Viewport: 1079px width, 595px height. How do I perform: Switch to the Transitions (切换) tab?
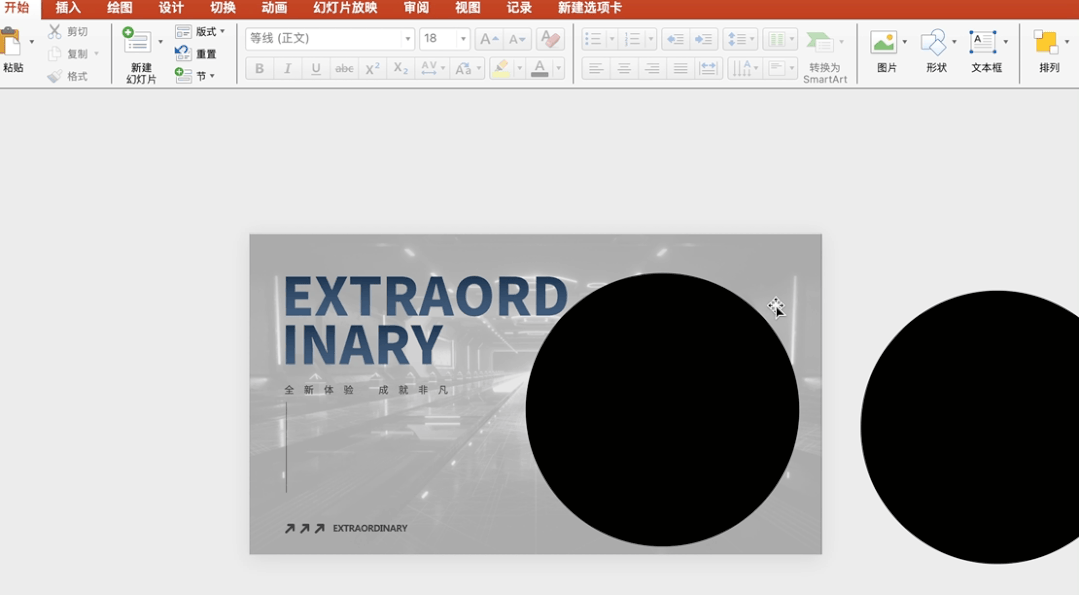223,8
